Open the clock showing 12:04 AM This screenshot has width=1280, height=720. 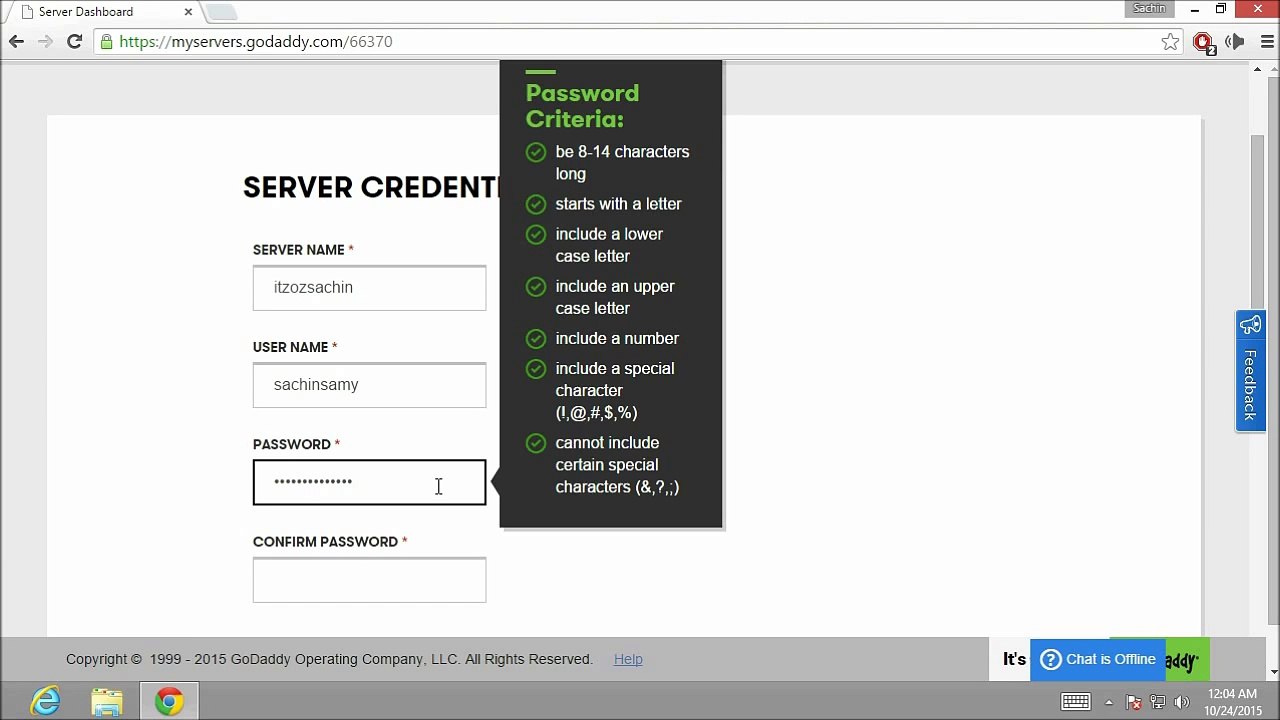pyautogui.click(x=1232, y=702)
